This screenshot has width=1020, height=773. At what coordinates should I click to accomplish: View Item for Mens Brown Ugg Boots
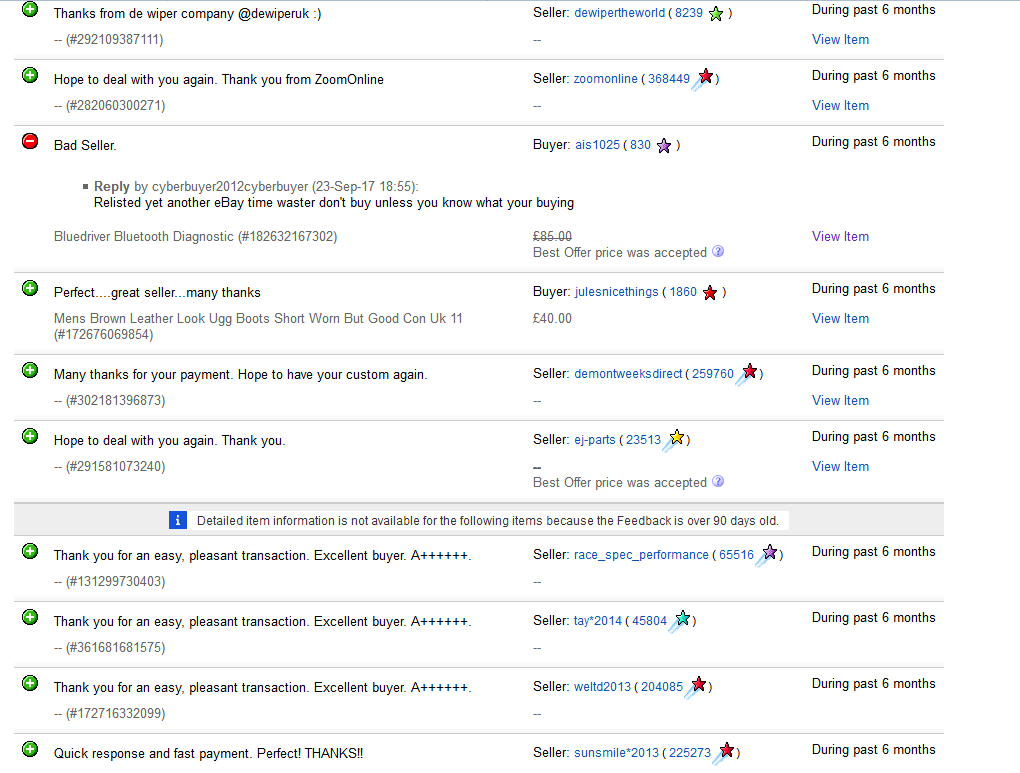[840, 319]
